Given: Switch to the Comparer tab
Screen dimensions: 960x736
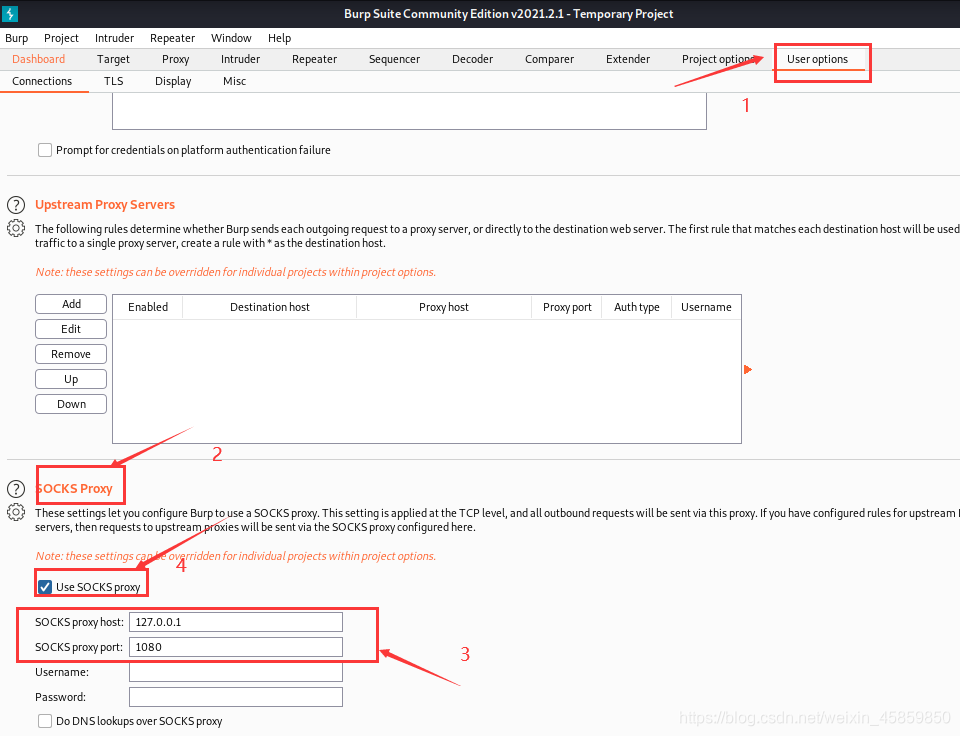Looking at the screenshot, I should click(550, 59).
